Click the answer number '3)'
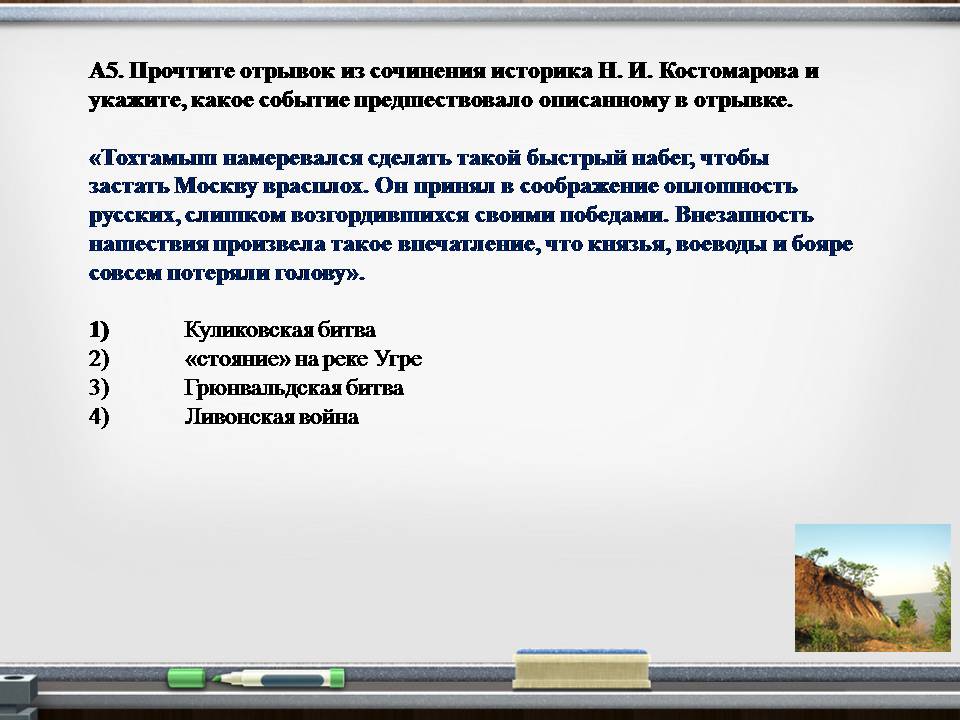 99,388
